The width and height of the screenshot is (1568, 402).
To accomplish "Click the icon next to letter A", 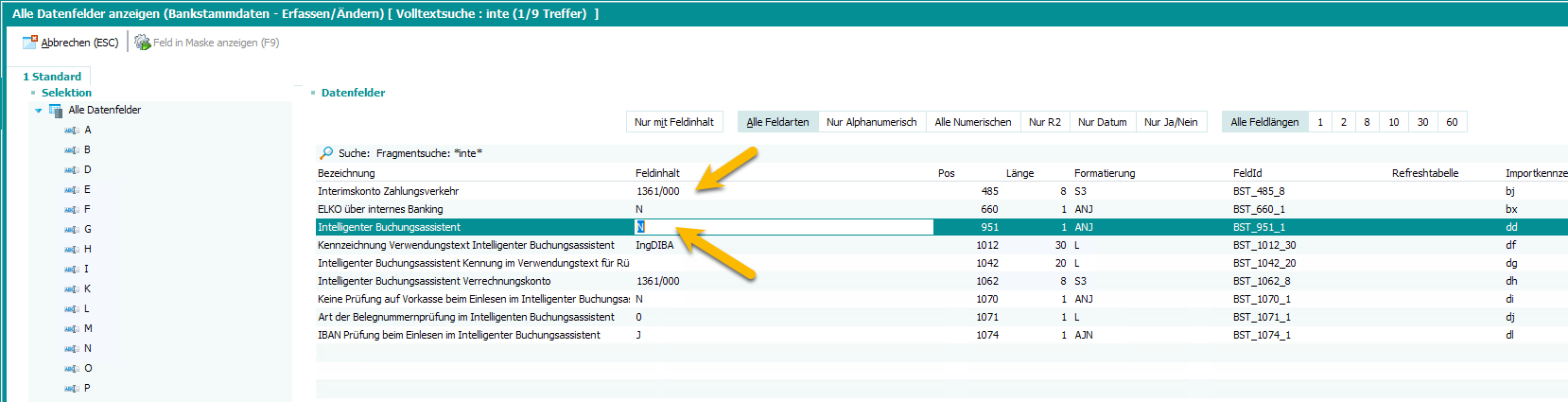I will (71, 131).
